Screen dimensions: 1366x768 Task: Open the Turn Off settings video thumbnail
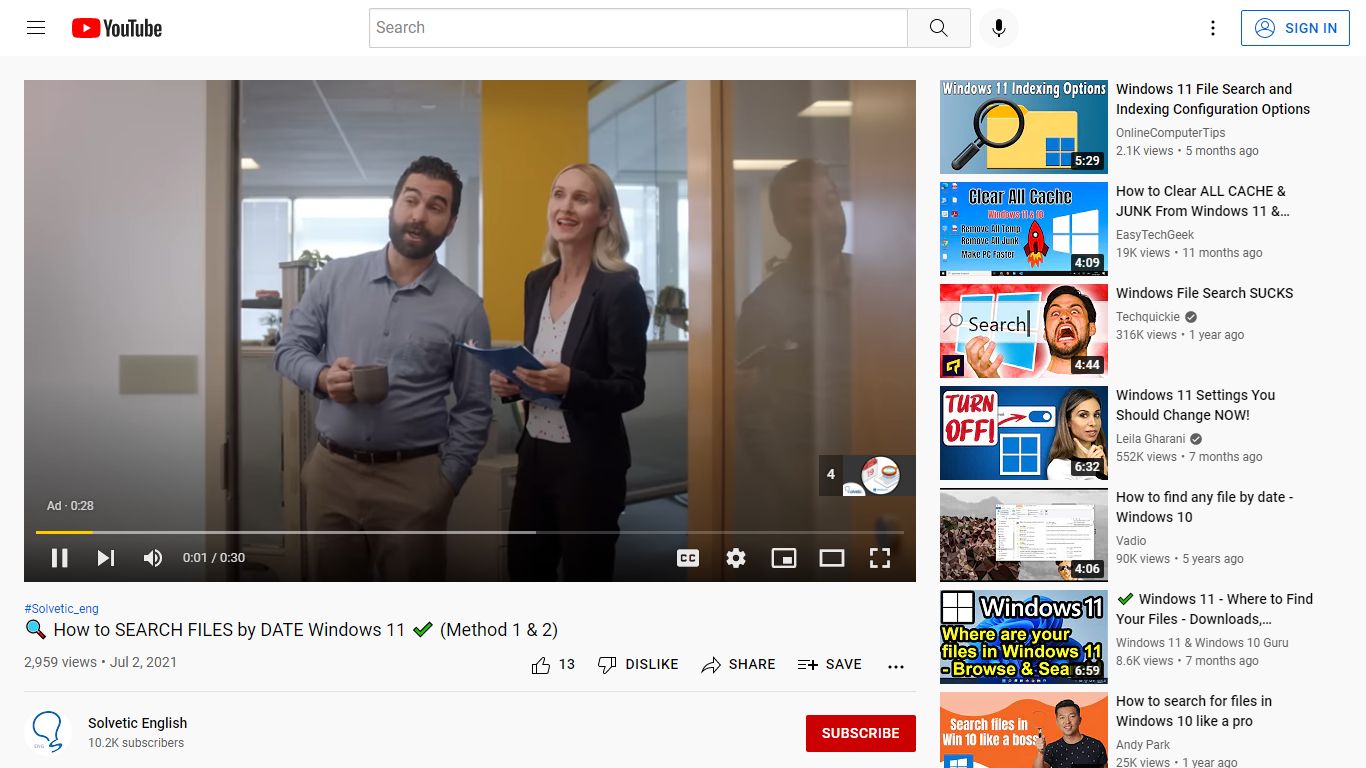click(x=1024, y=433)
